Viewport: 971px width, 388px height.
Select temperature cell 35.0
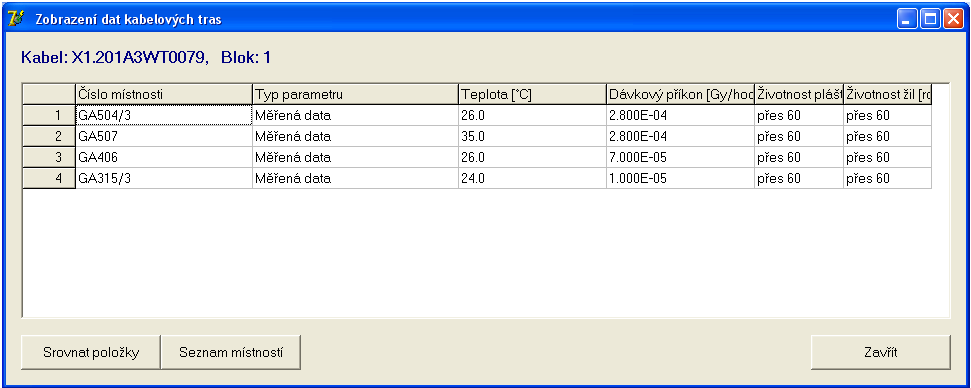coord(533,136)
